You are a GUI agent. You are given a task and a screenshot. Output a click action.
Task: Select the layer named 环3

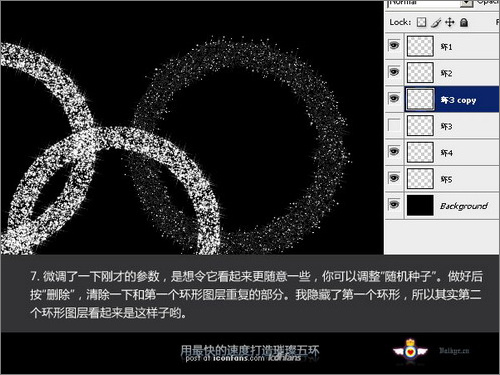click(x=446, y=126)
